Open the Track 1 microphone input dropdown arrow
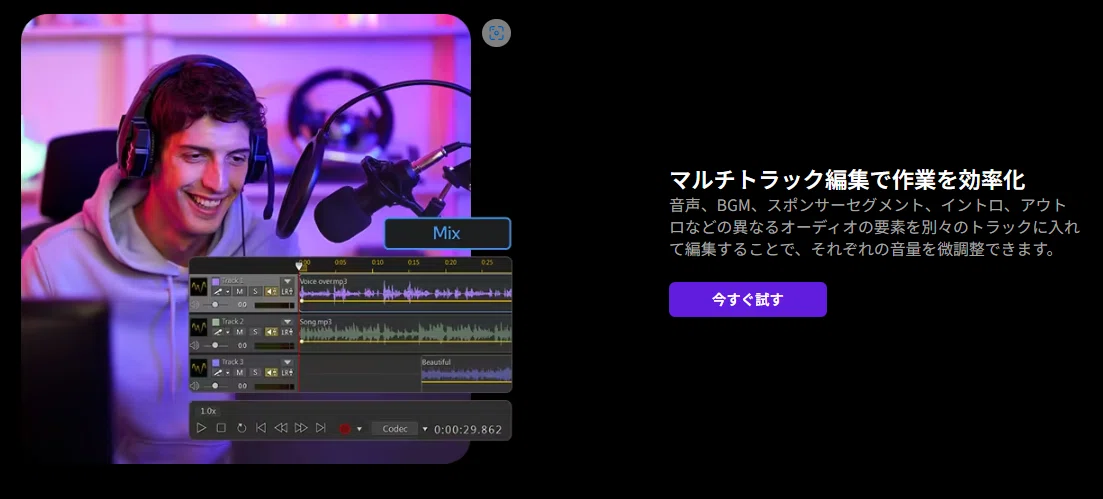 click(x=228, y=291)
